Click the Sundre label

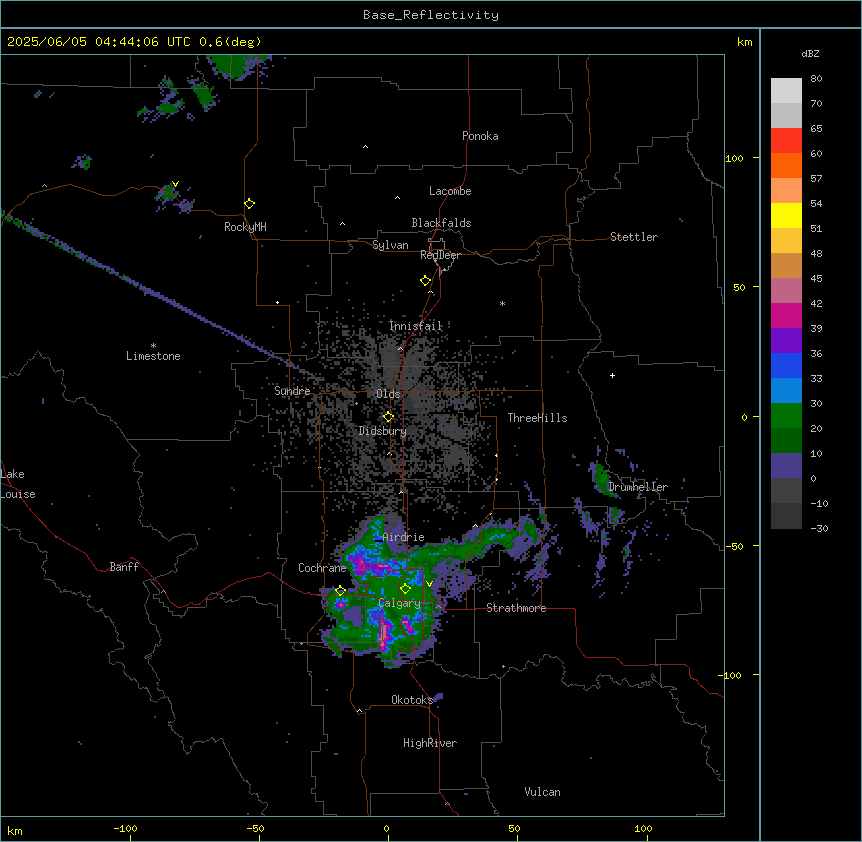[292, 391]
